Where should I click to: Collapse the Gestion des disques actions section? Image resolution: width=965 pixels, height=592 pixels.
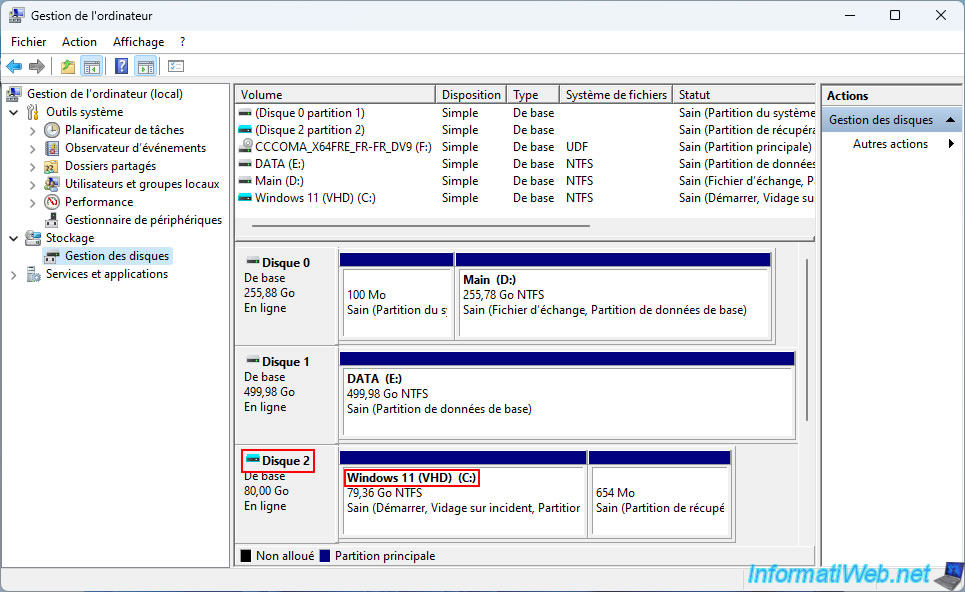pyautogui.click(x=950, y=120)
